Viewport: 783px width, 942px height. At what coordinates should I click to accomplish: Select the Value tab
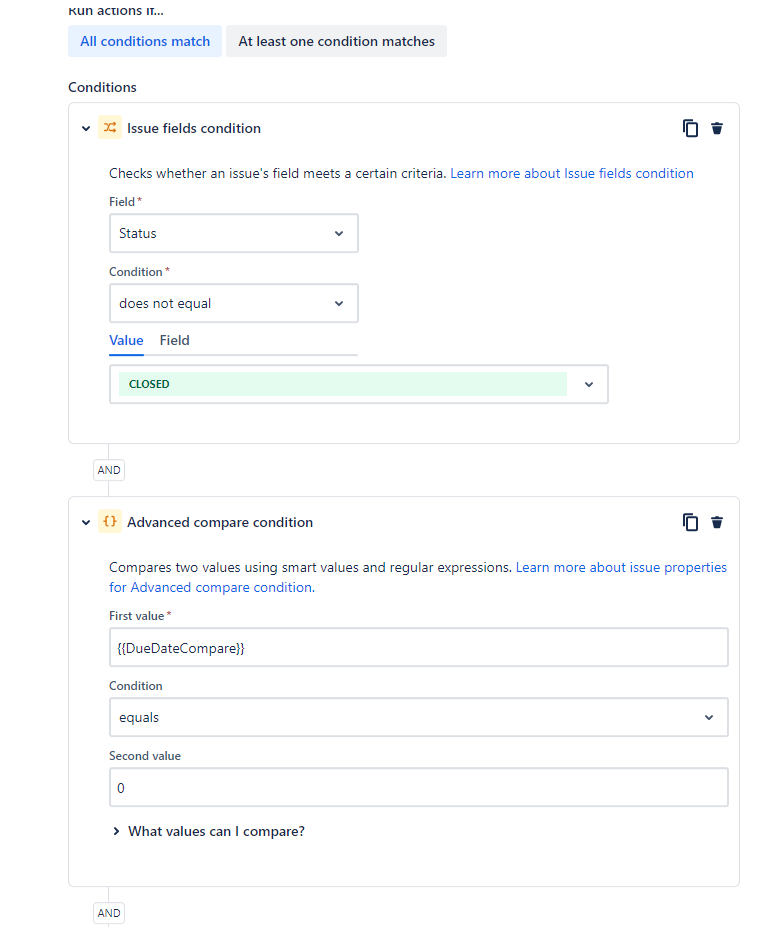tap(126, 340)
